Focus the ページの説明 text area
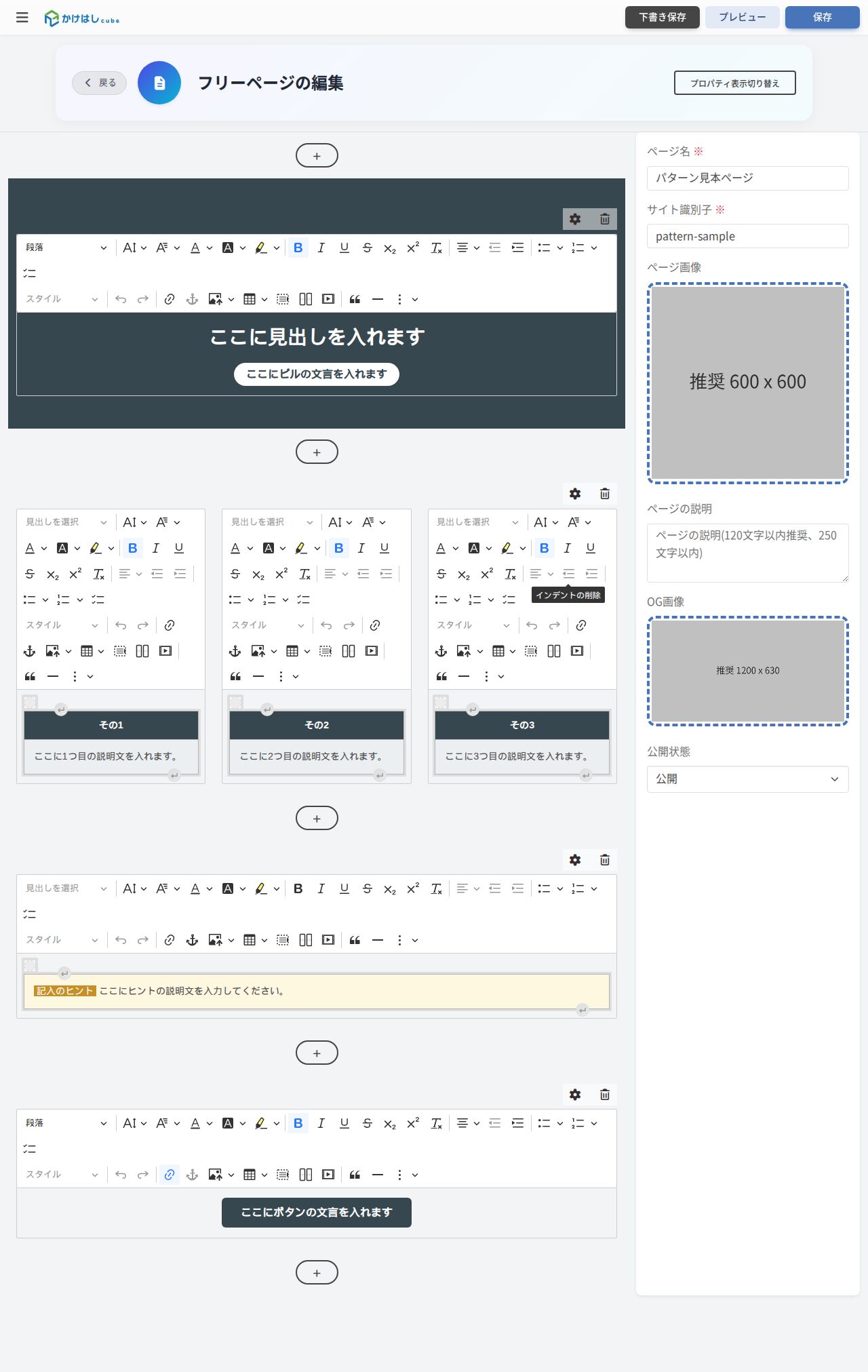The image size is (868, 1372). [747, 553]
